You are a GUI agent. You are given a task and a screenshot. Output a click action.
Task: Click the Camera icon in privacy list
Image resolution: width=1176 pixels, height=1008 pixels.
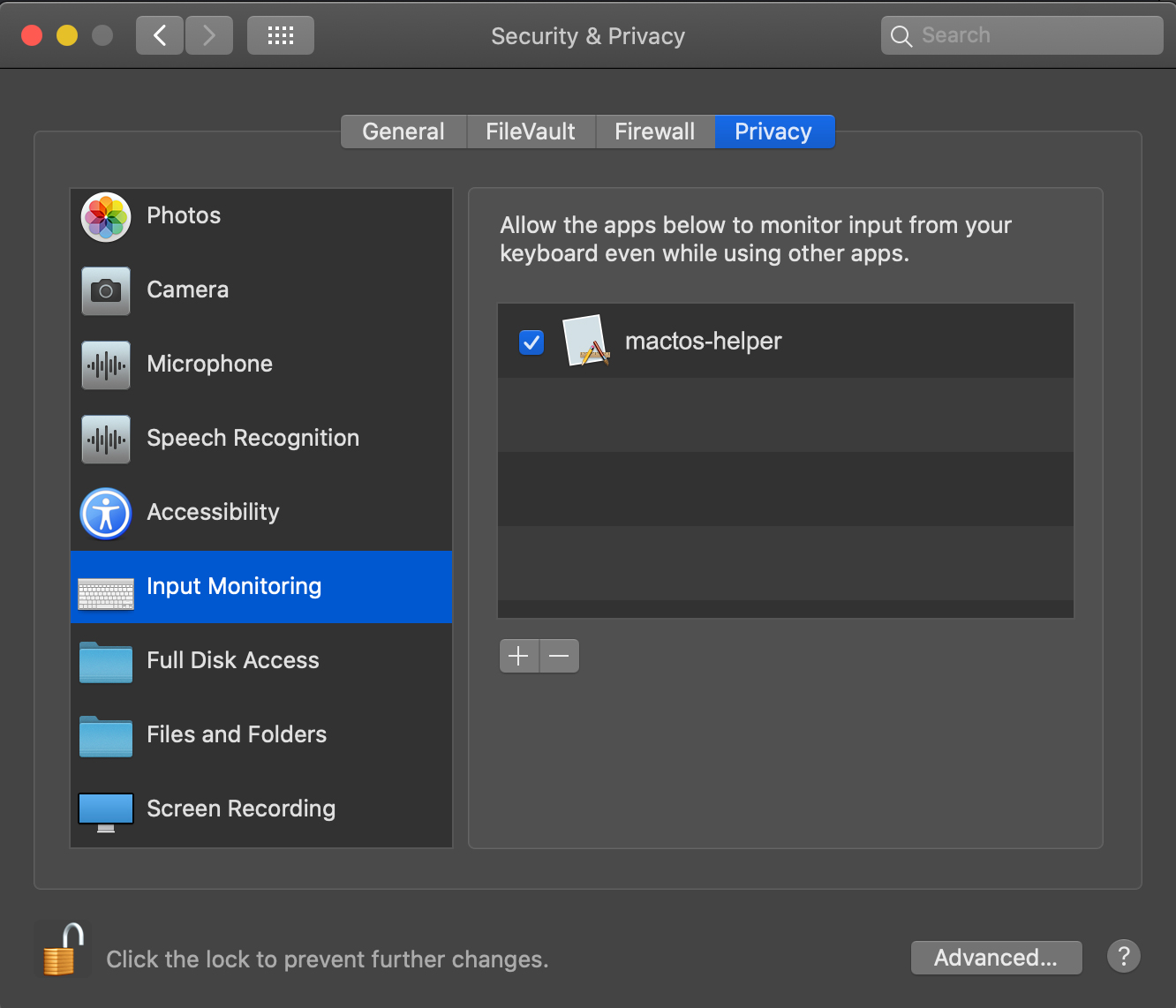[x=106, y=290]
